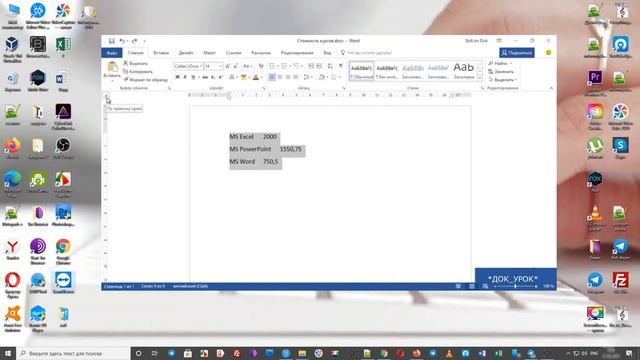
Task: Redo the action from the title bar
Action: pos(134,41)
